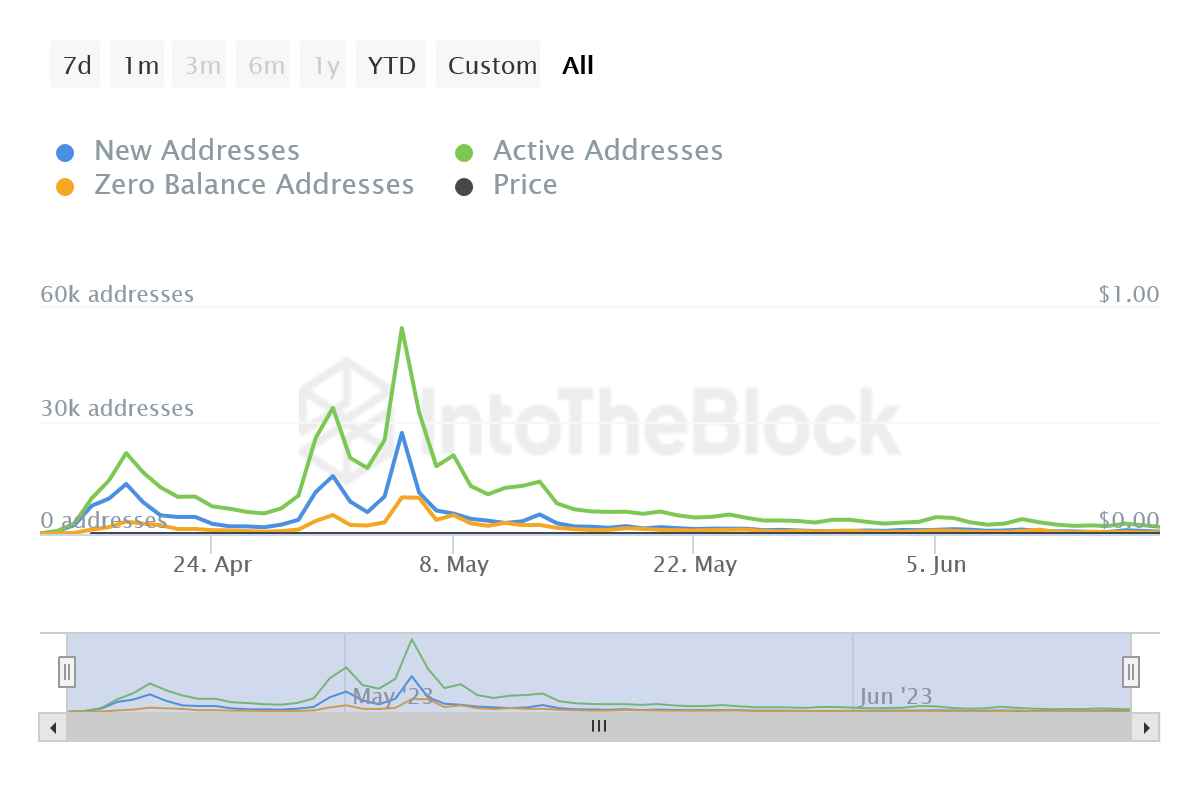The height and width of the screenshot is (800, 1200).
Task: Click the left scrollbar arrow
Action: click(x=53, y=727)
